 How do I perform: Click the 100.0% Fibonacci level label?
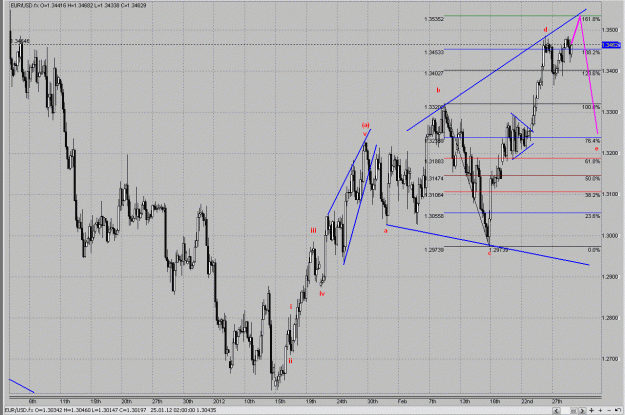pyautogui.click(x=591, y=107)
